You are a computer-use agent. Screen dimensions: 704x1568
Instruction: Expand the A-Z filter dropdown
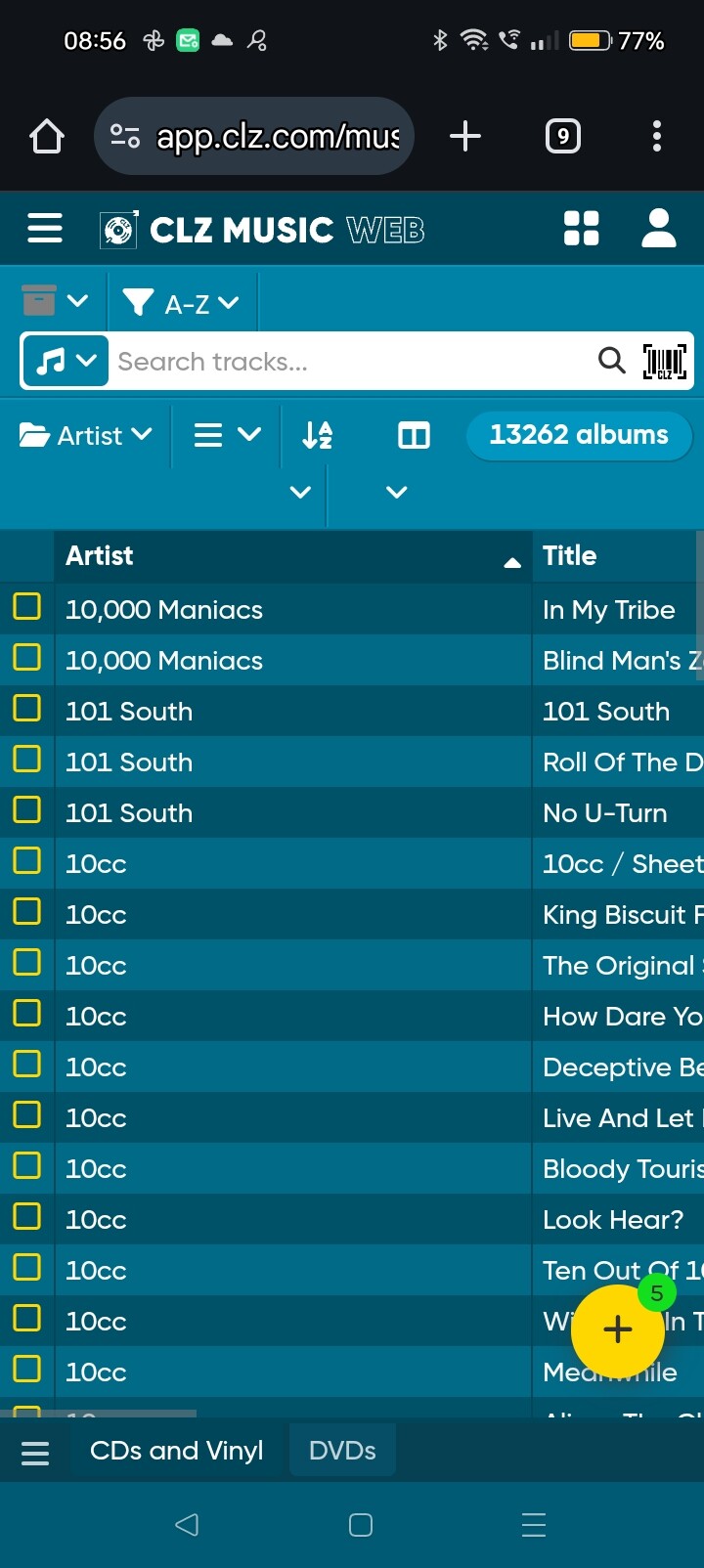click(x=182, y=304)
